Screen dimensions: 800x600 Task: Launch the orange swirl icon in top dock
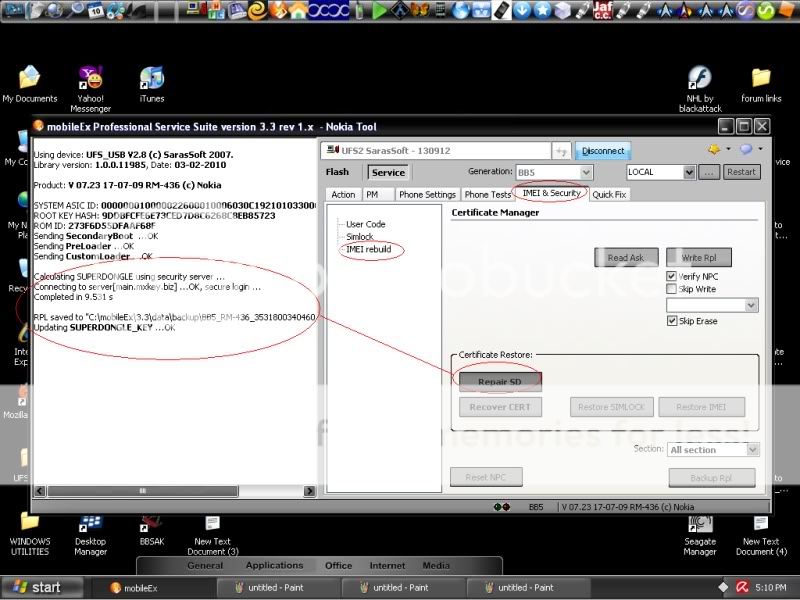[x=258, y=10]
